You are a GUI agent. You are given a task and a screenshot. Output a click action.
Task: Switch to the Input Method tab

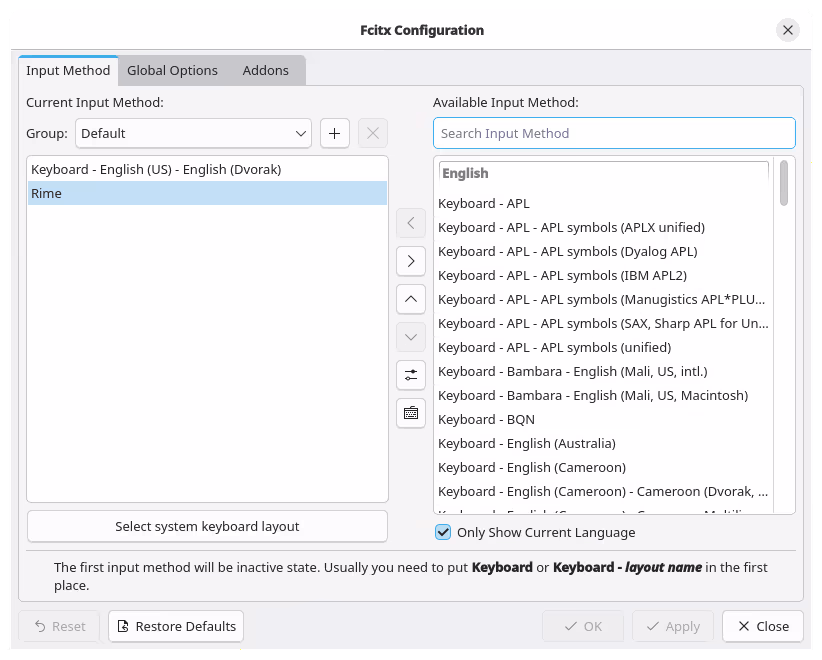(68, 70)
